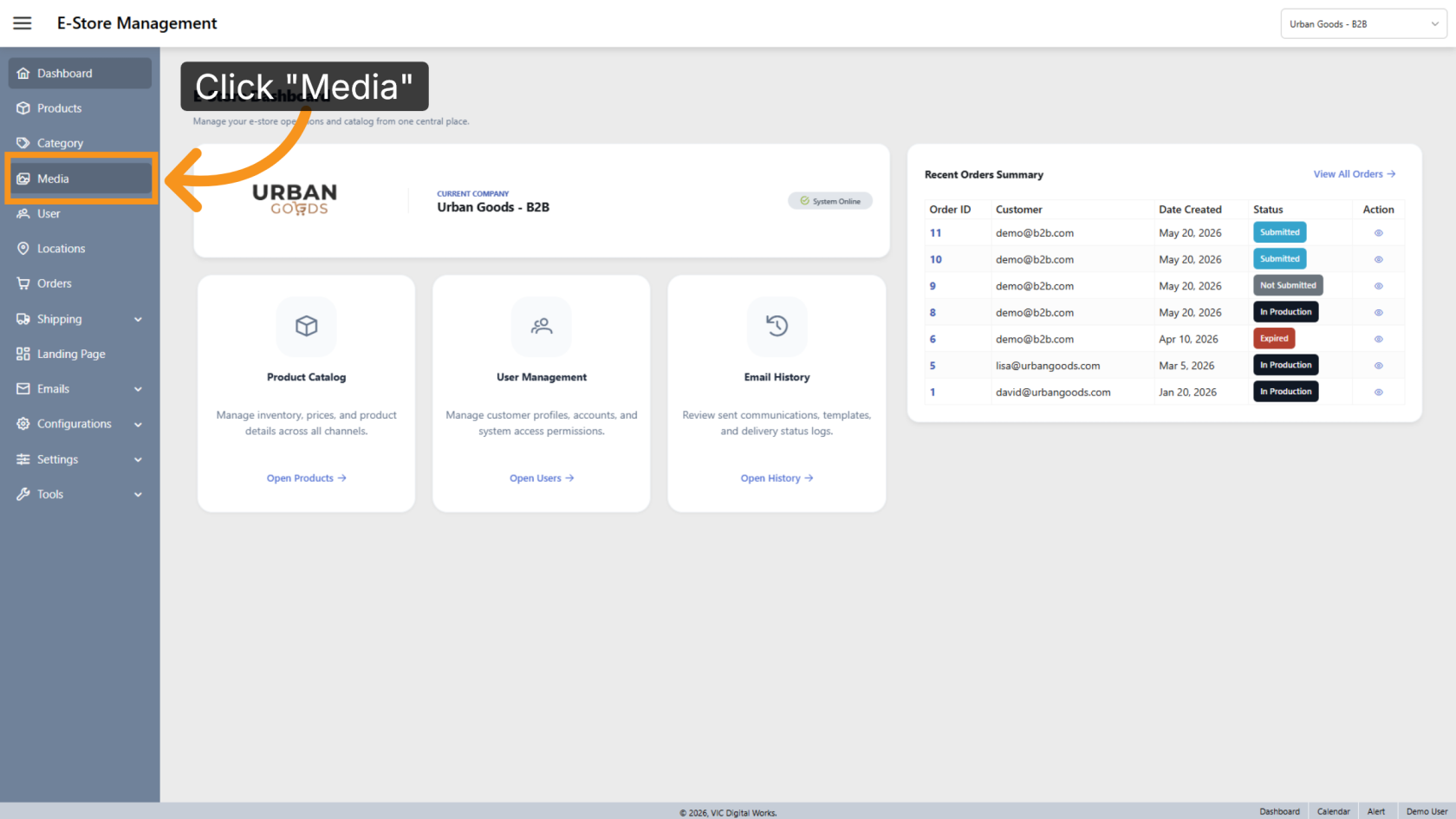View order 10 with the eye icon

tap(1378, 259)
